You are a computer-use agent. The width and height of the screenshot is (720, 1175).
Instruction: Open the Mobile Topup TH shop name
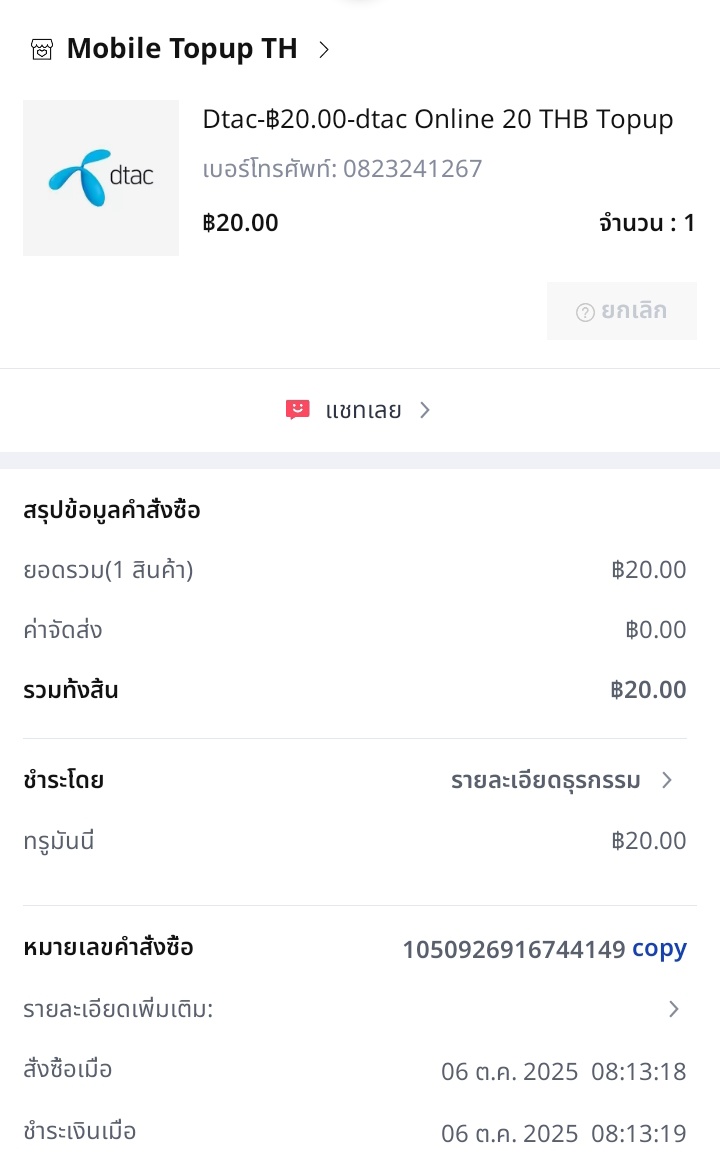point(182,49)
